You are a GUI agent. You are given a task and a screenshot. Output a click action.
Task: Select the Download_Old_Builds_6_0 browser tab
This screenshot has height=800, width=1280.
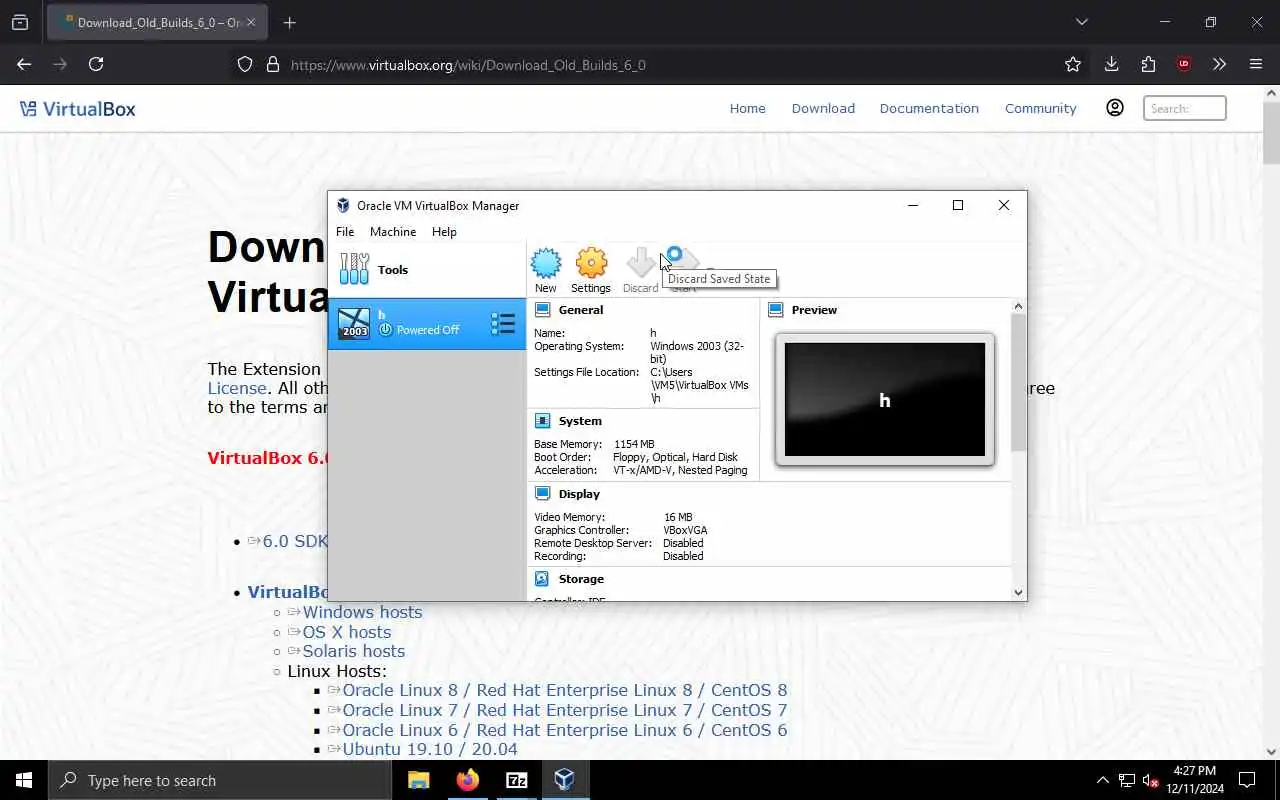[x=157, y=22]
